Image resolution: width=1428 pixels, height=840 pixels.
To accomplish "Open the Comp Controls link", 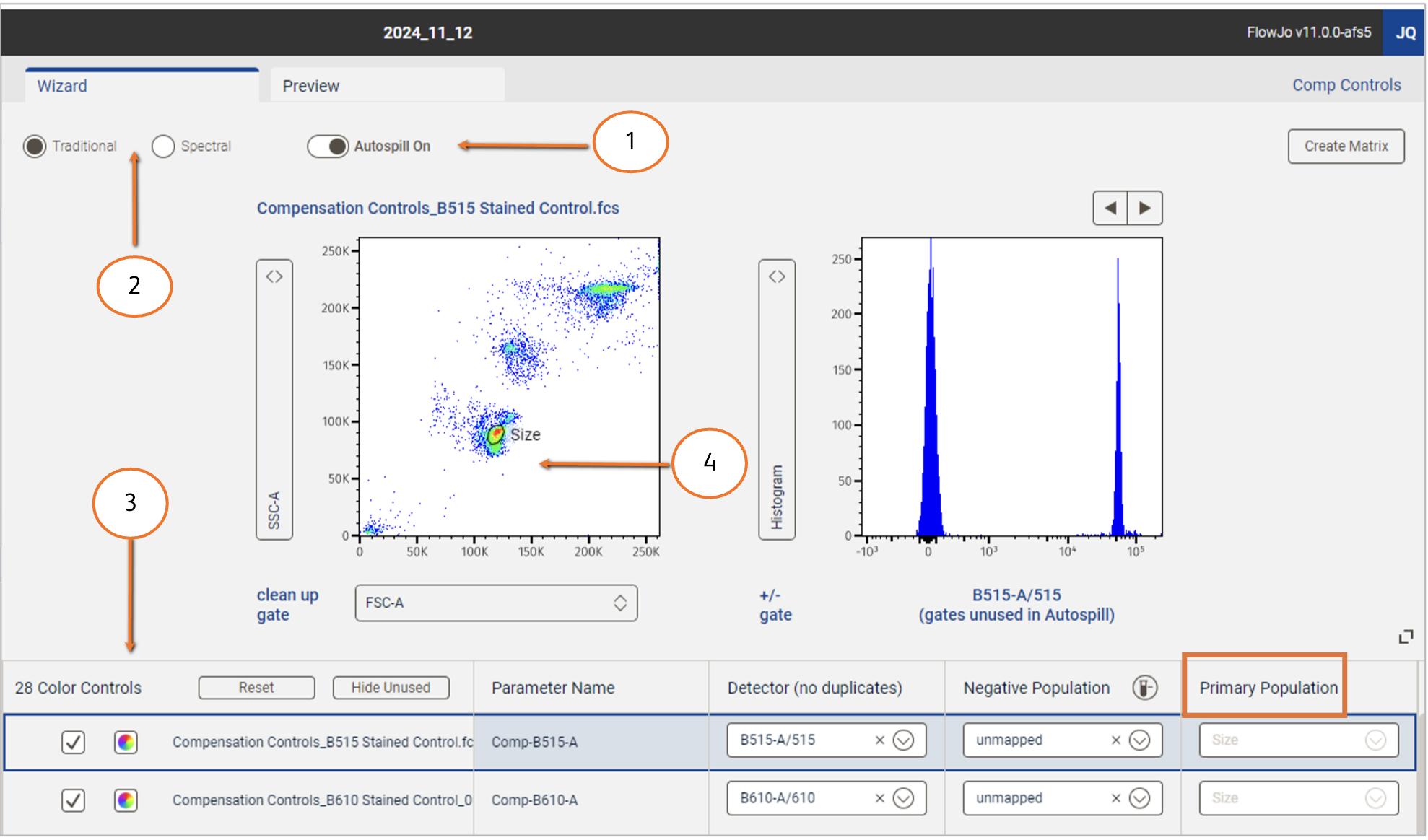I will pos(1346,85).
